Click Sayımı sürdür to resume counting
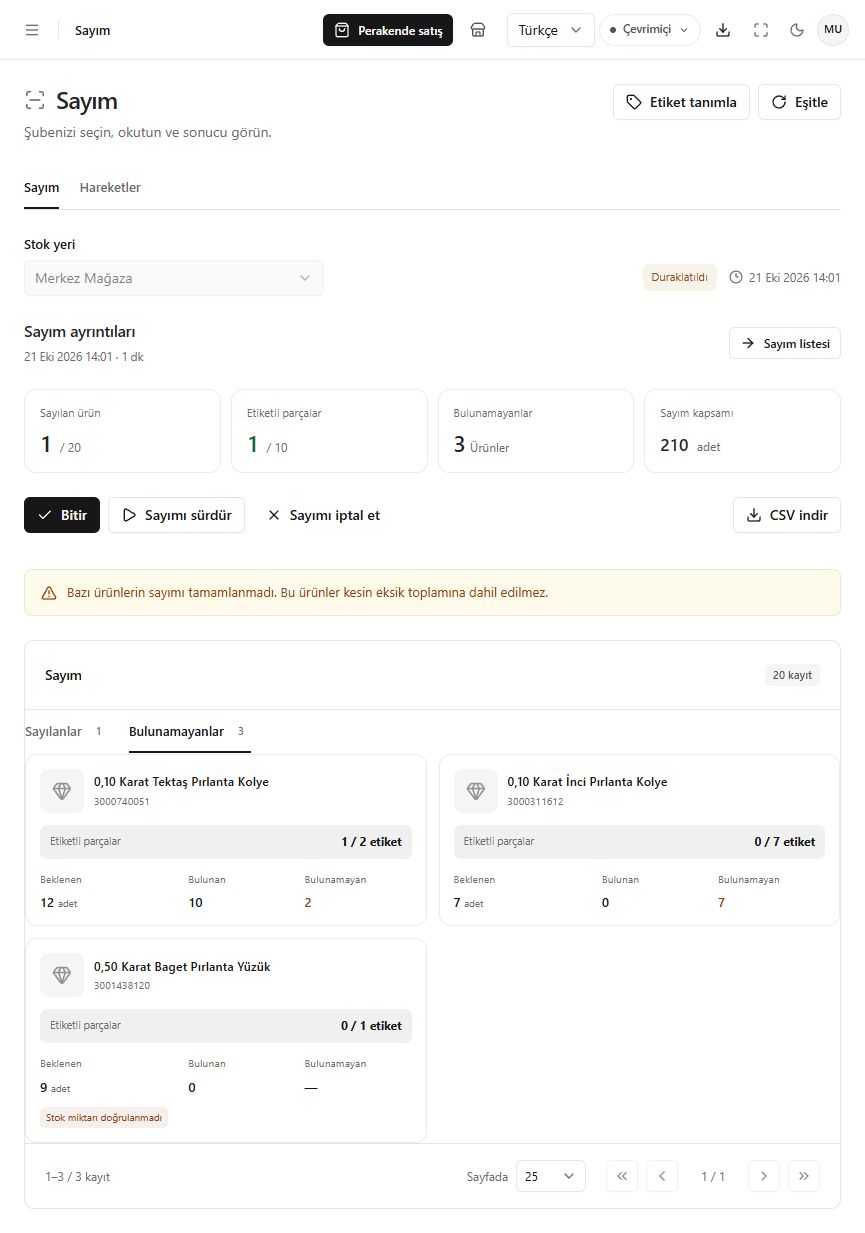The height and width of the screenshot is (1233, 865). [x=176, y=515]
